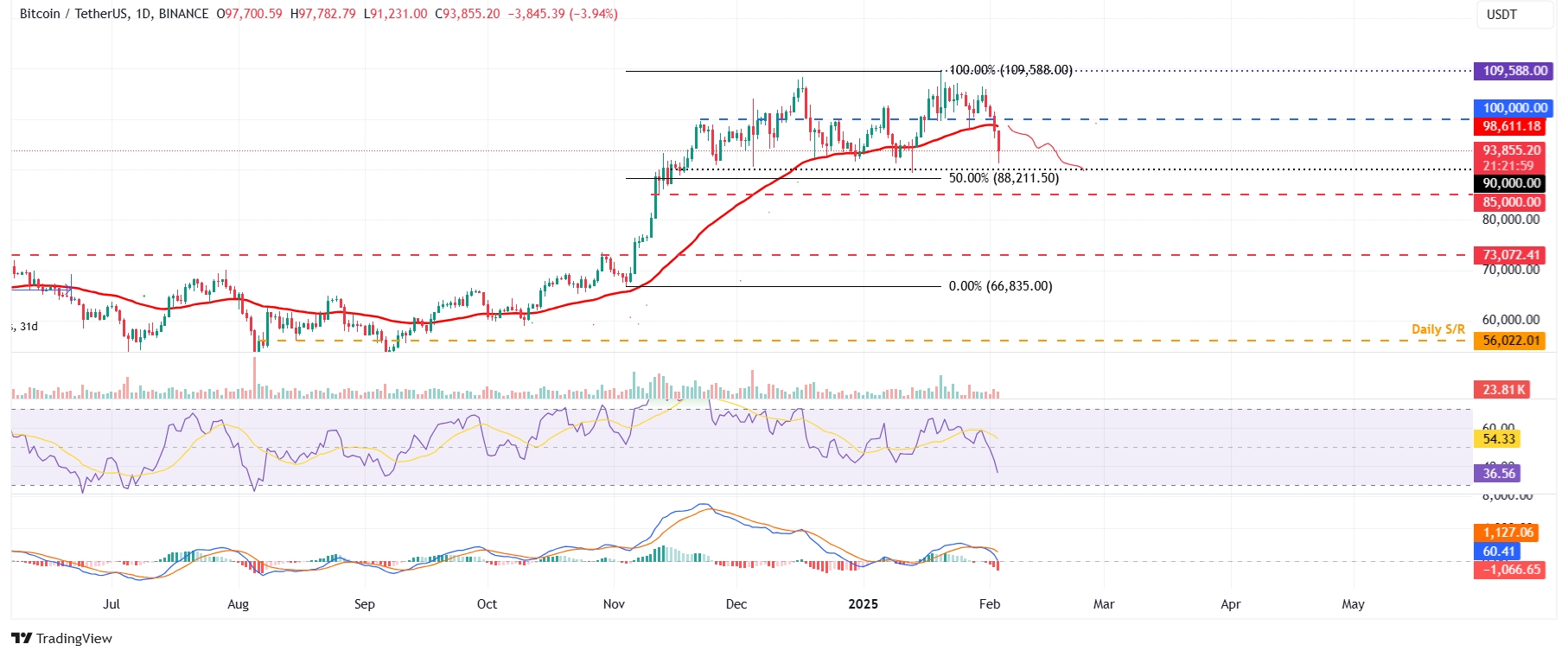Click the 100,000.00 blue price label

tap(1515, 108)
